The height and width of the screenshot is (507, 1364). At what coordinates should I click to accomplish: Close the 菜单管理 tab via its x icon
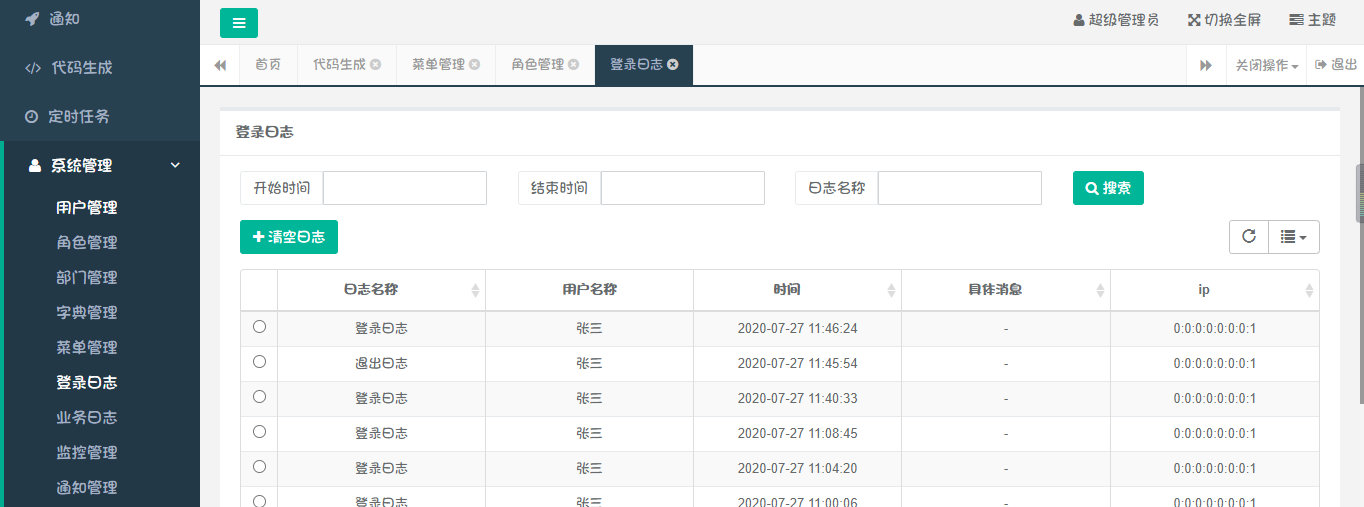pyautogui.click(x=474, y=64)
